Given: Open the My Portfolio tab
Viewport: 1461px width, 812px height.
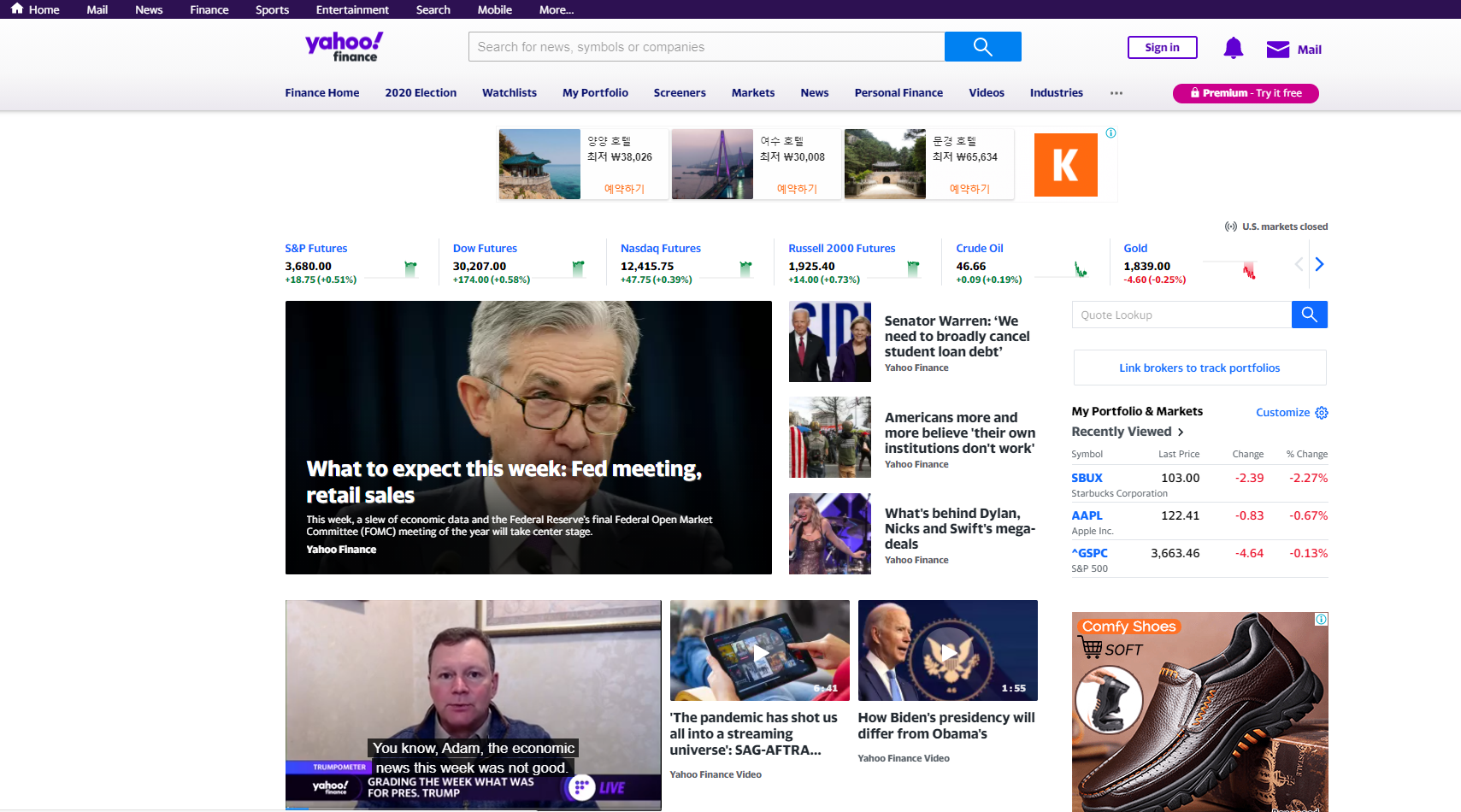Looking at the screenshot, I should [x=595, y=93].
